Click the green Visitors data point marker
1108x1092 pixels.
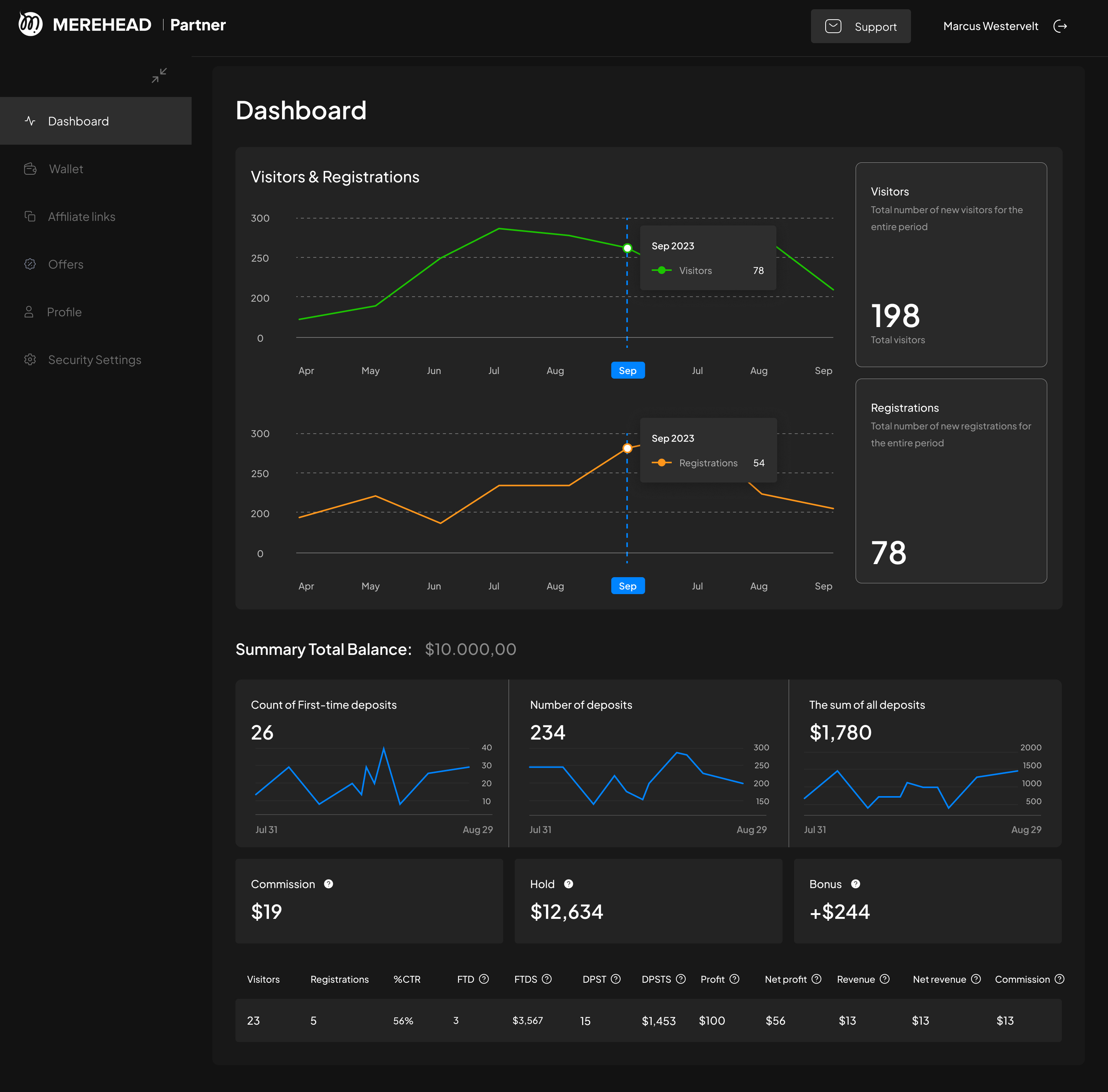point(627,248)
